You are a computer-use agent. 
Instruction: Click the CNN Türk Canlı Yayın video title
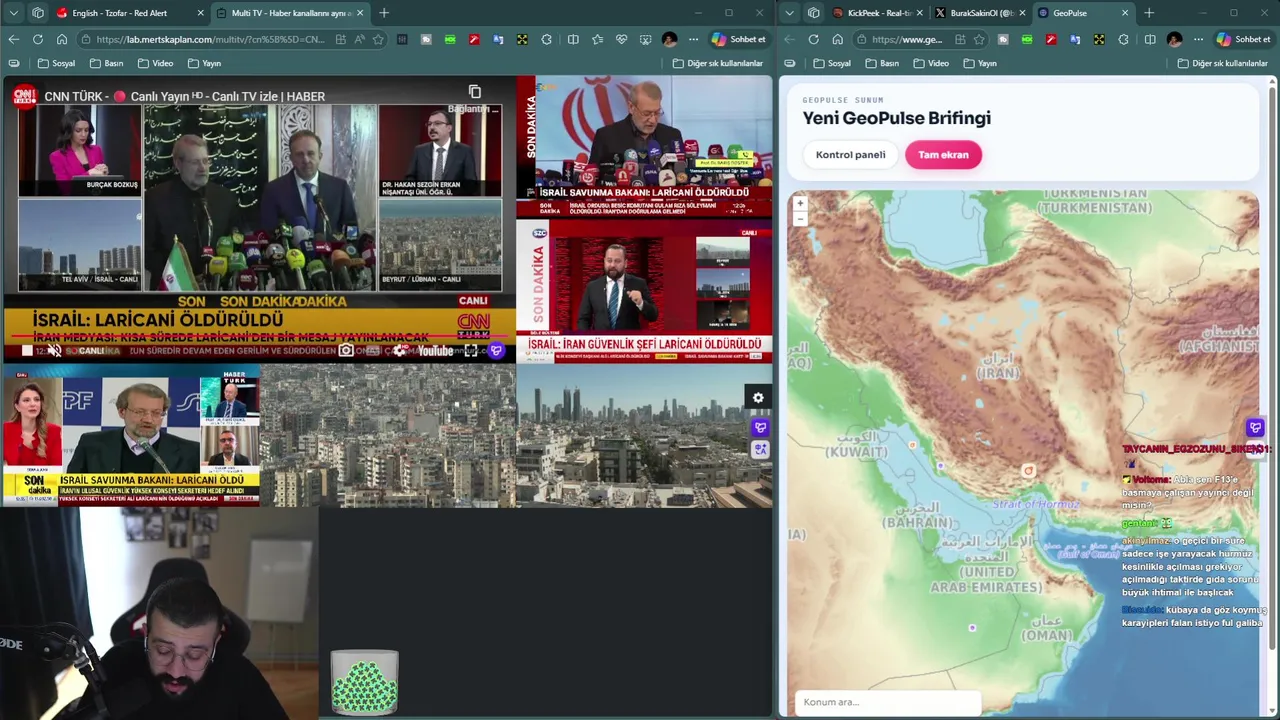184,96
